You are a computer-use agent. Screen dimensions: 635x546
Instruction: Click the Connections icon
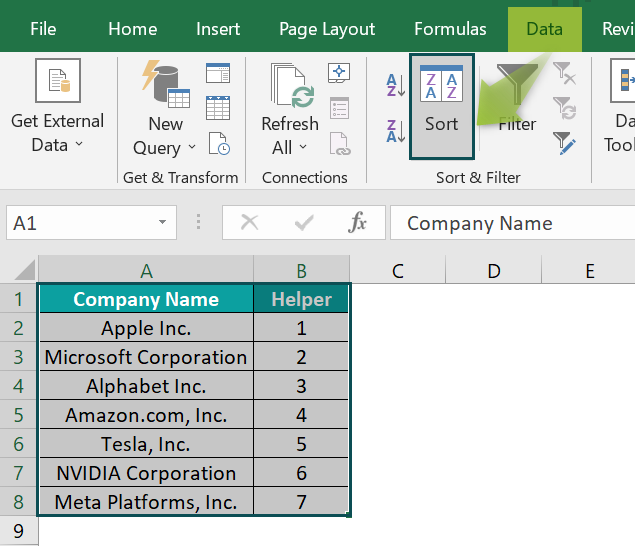pos(339,73)
